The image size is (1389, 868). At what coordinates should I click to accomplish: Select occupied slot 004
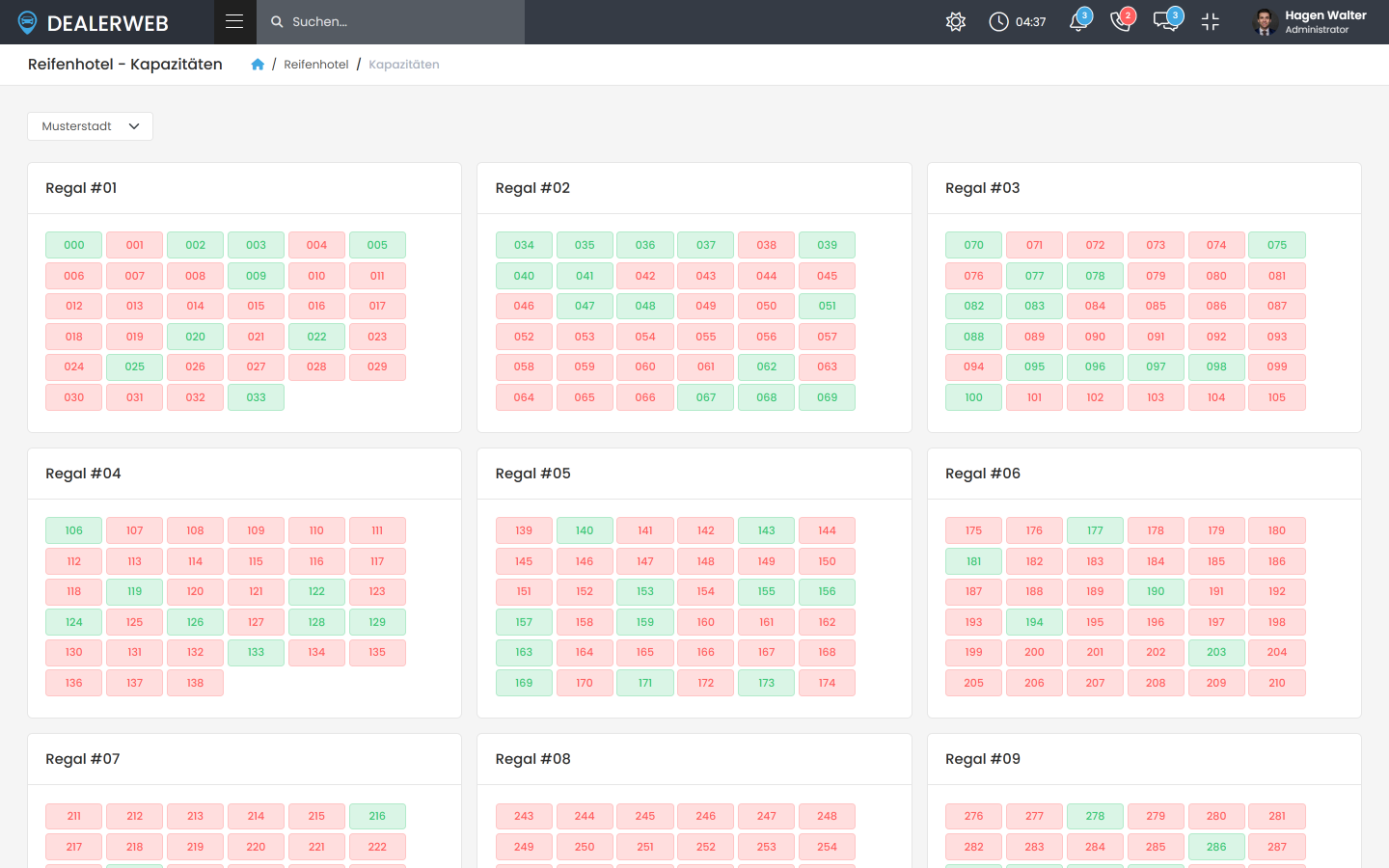316,245
